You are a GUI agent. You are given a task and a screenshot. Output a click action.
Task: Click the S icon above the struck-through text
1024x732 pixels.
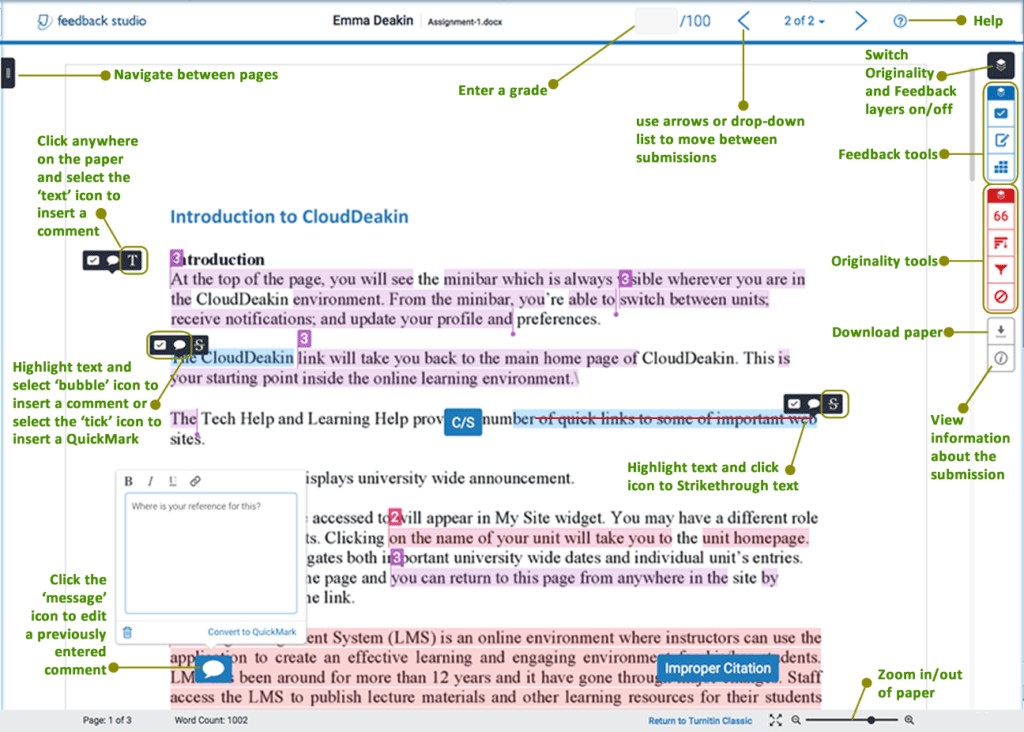point(833,404)
